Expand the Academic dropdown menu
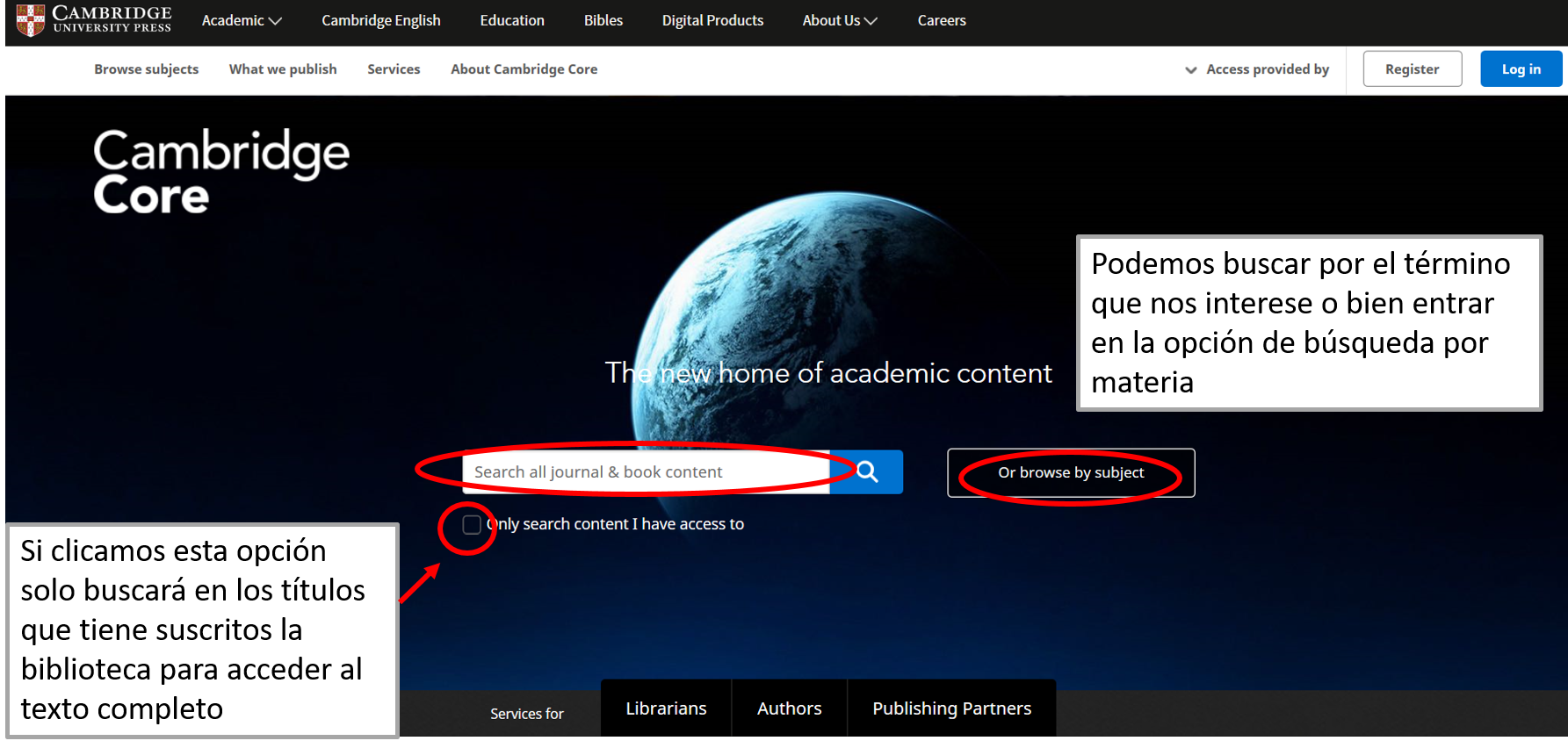 pos(242,20)
